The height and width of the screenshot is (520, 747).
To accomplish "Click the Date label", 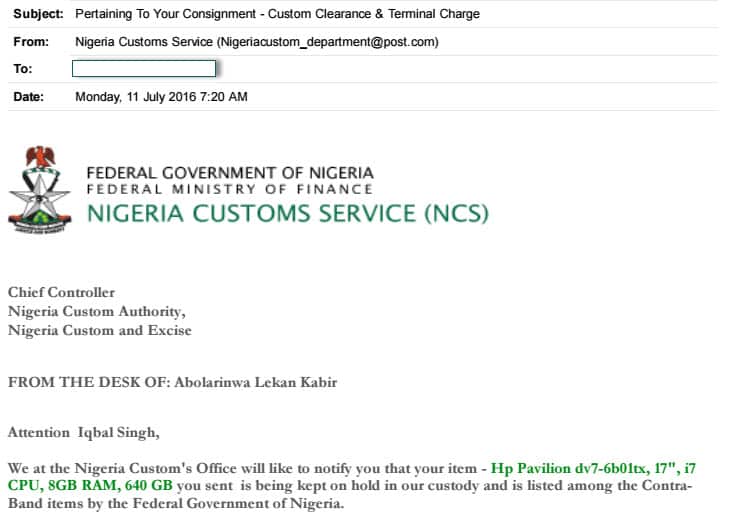I will click(x=30, y=97).
